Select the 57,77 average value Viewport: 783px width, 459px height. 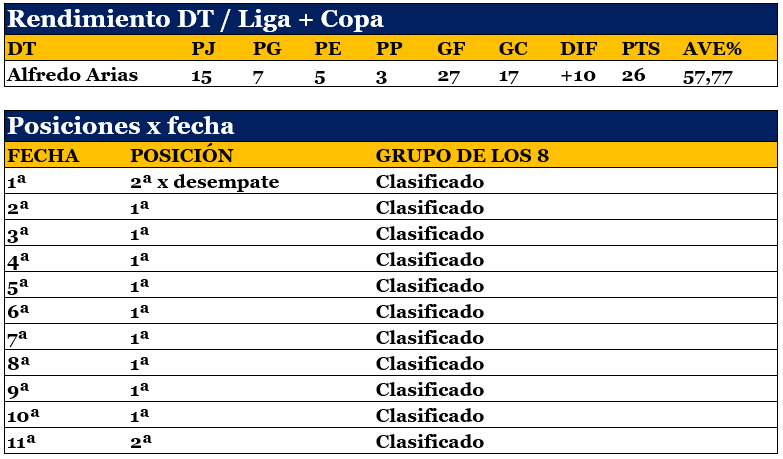coord(706,75)
